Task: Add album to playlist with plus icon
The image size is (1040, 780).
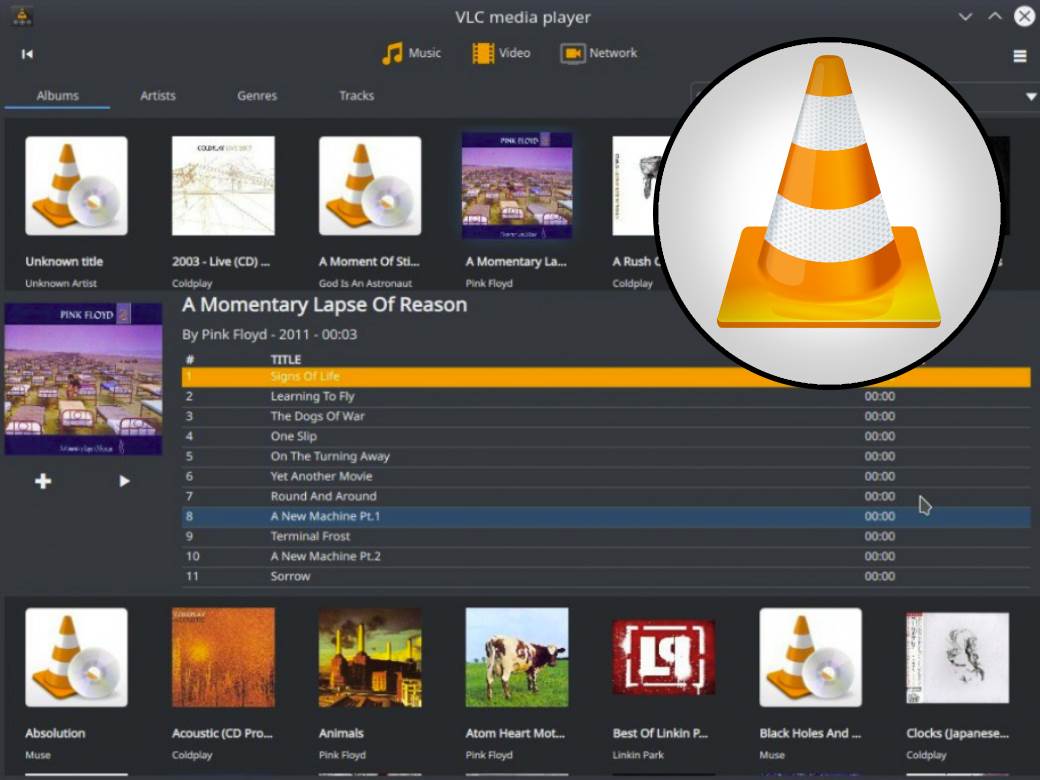Action: (43, 481)
